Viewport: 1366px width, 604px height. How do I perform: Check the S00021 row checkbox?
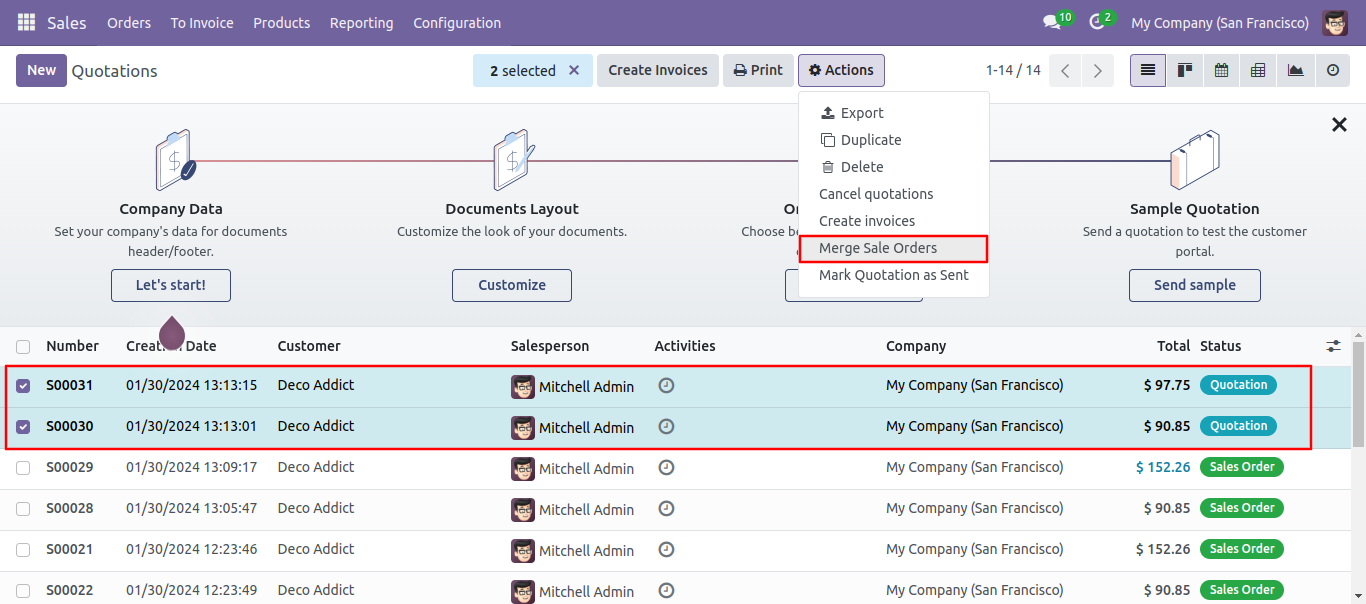tap(23, 550)
